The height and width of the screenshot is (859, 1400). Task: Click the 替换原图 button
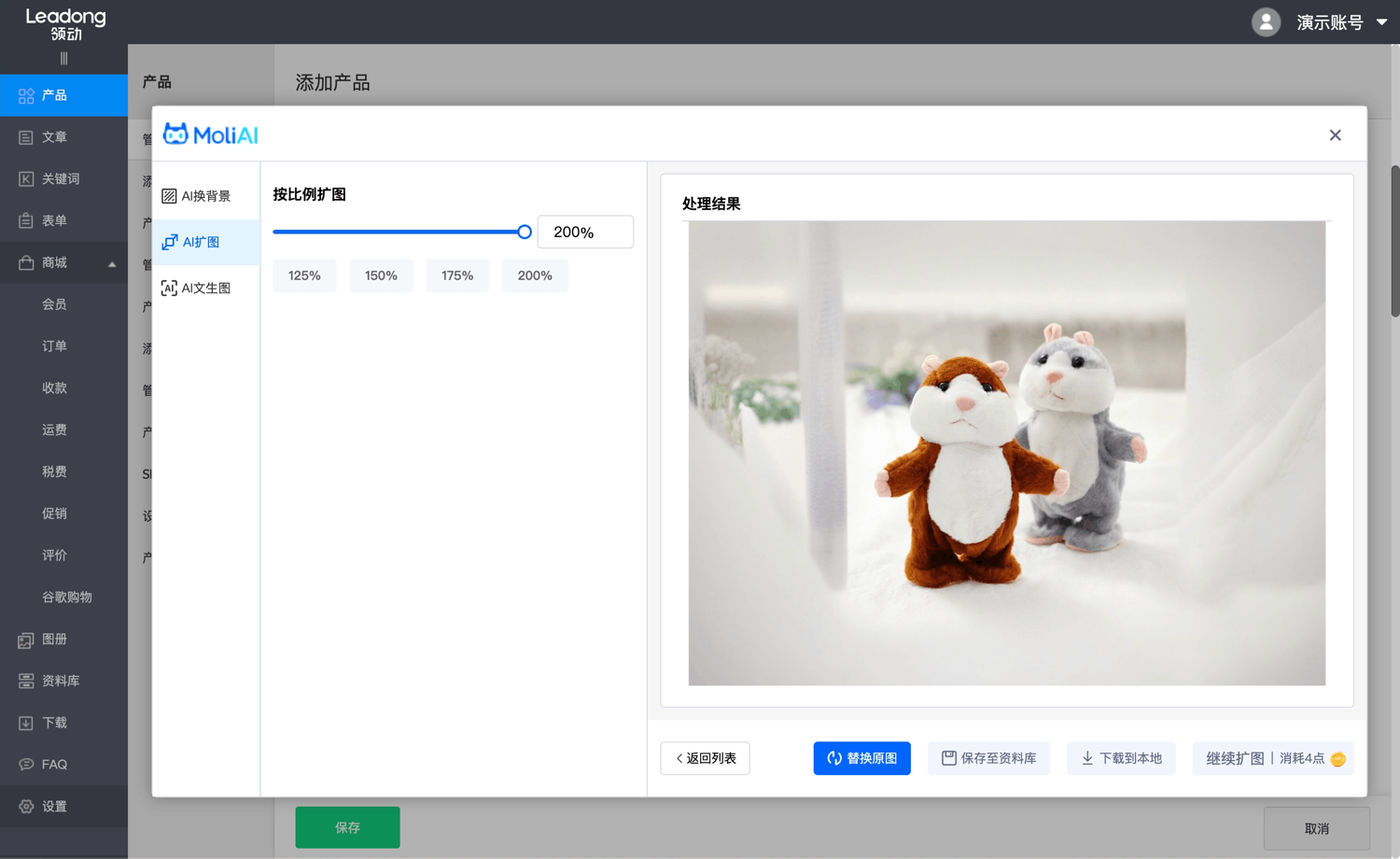click(x=861, y=758)
